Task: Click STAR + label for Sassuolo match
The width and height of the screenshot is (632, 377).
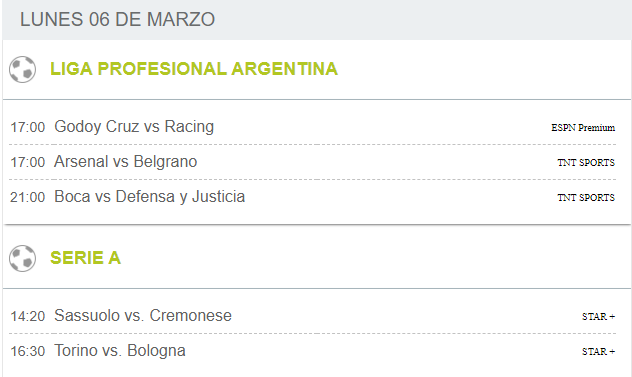Action: pos(599,317)
